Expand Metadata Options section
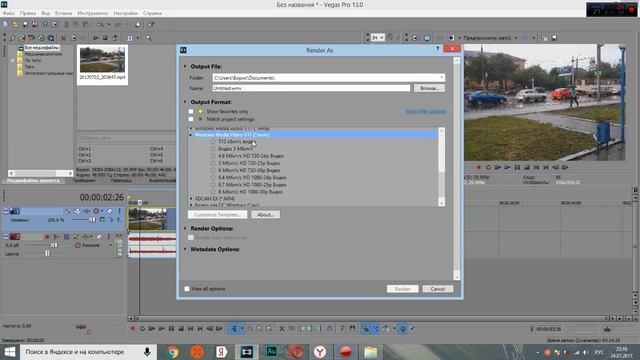Image resolution: width=640 pixels, height=360 pixels. 185,249
